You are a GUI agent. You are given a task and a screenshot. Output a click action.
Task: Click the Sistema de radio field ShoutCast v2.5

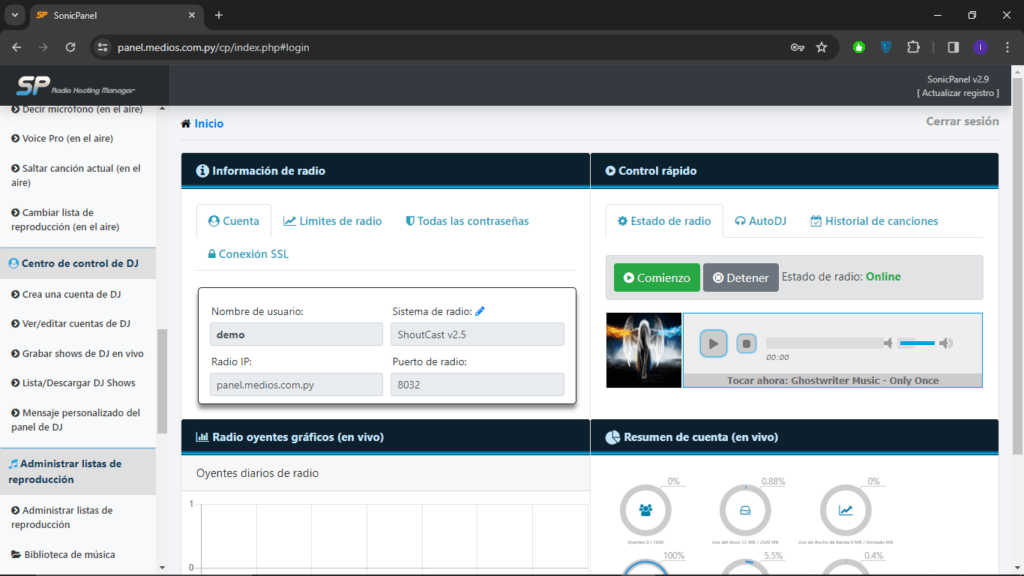pos(477,334)
